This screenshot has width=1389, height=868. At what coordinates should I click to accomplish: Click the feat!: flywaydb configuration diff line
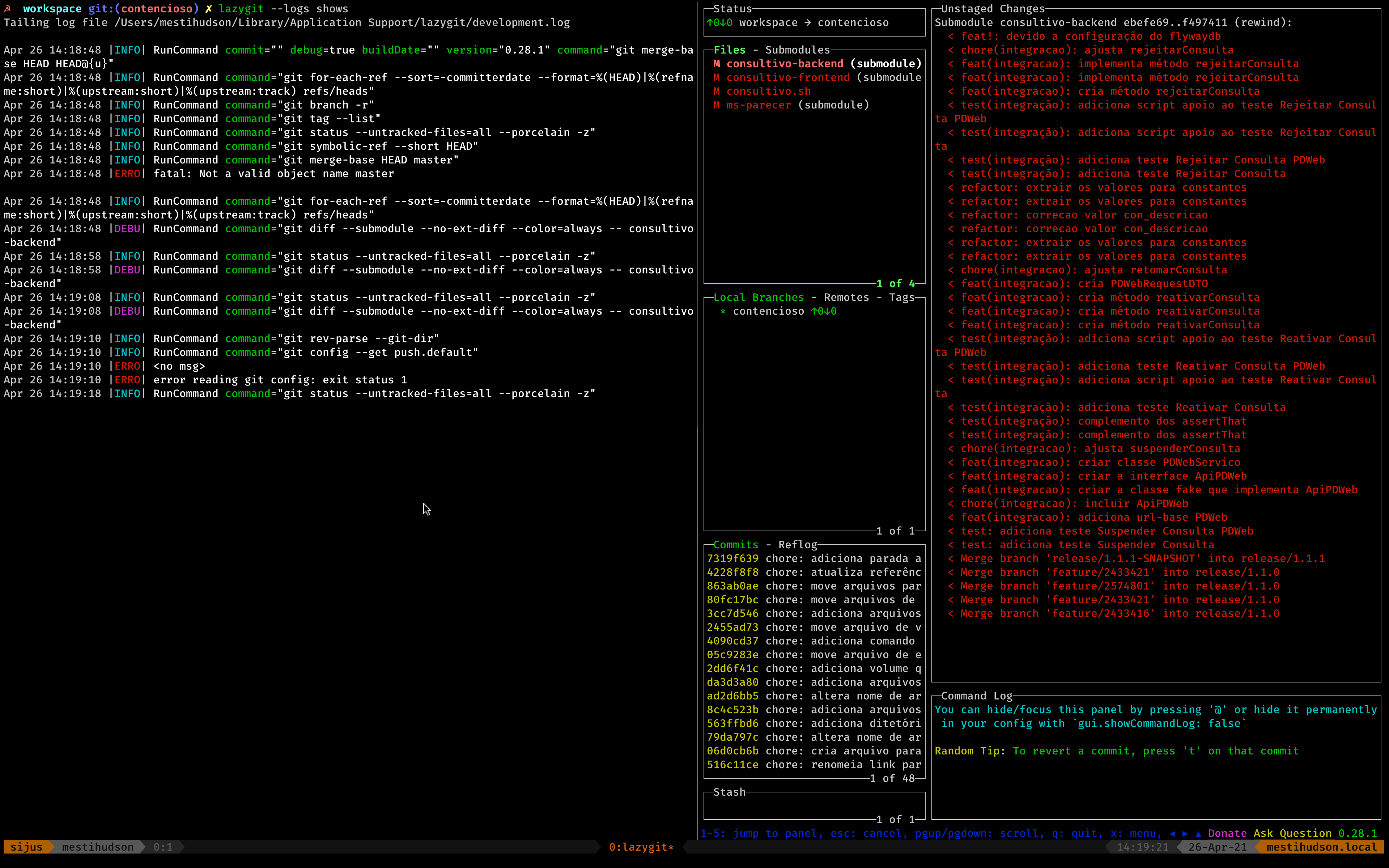[1084, 36]
